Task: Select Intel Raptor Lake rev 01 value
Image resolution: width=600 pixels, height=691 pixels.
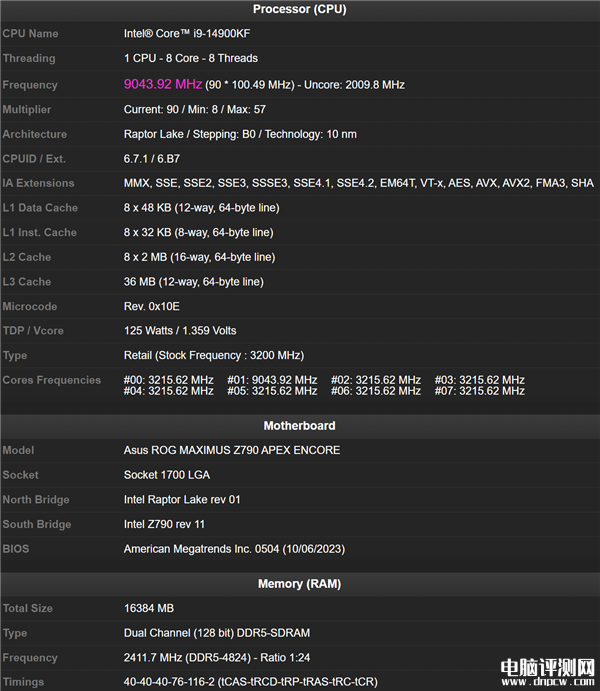Action: (x=182, y=499)
